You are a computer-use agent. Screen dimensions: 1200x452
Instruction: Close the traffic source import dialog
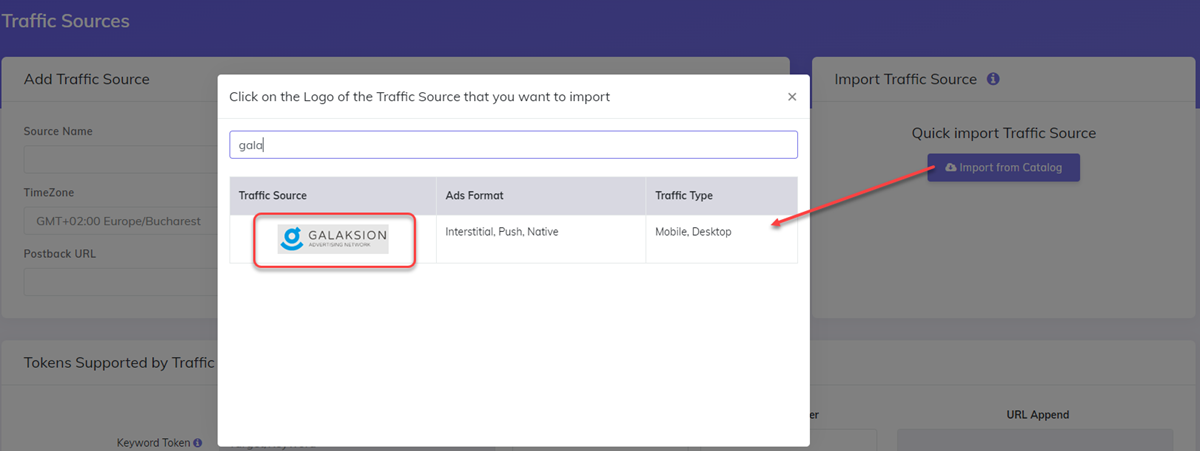[x=791, y=97]
